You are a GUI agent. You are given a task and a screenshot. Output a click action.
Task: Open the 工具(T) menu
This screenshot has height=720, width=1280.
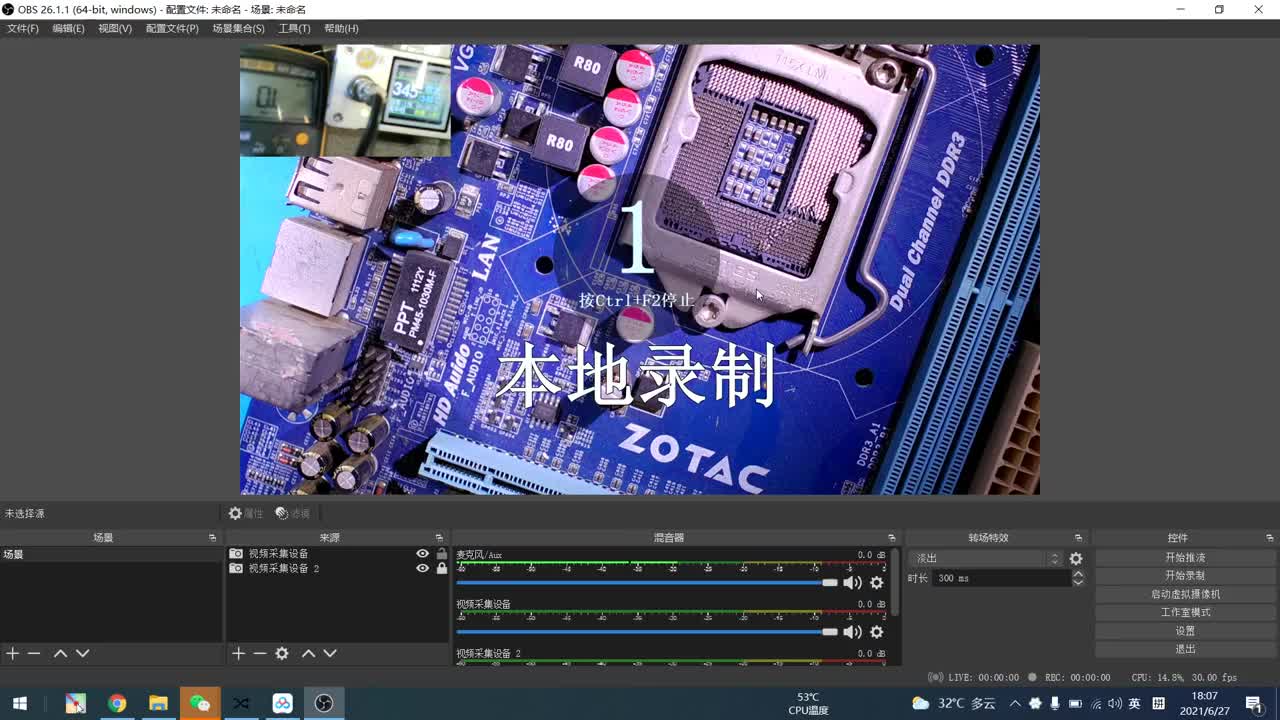click(294, 28)
